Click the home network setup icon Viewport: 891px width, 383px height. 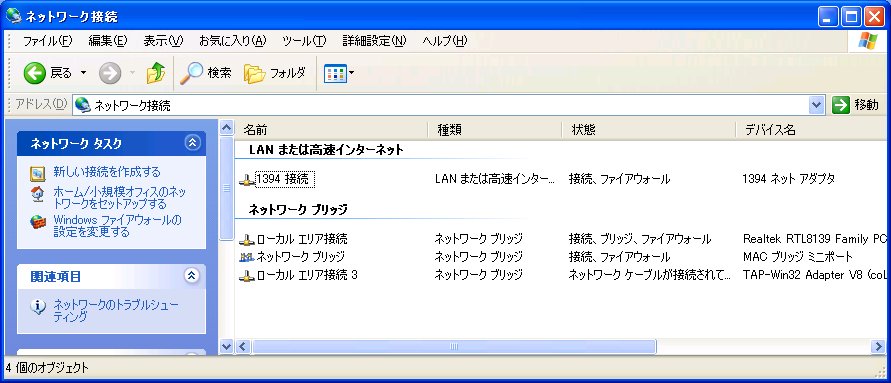[38, 194]
